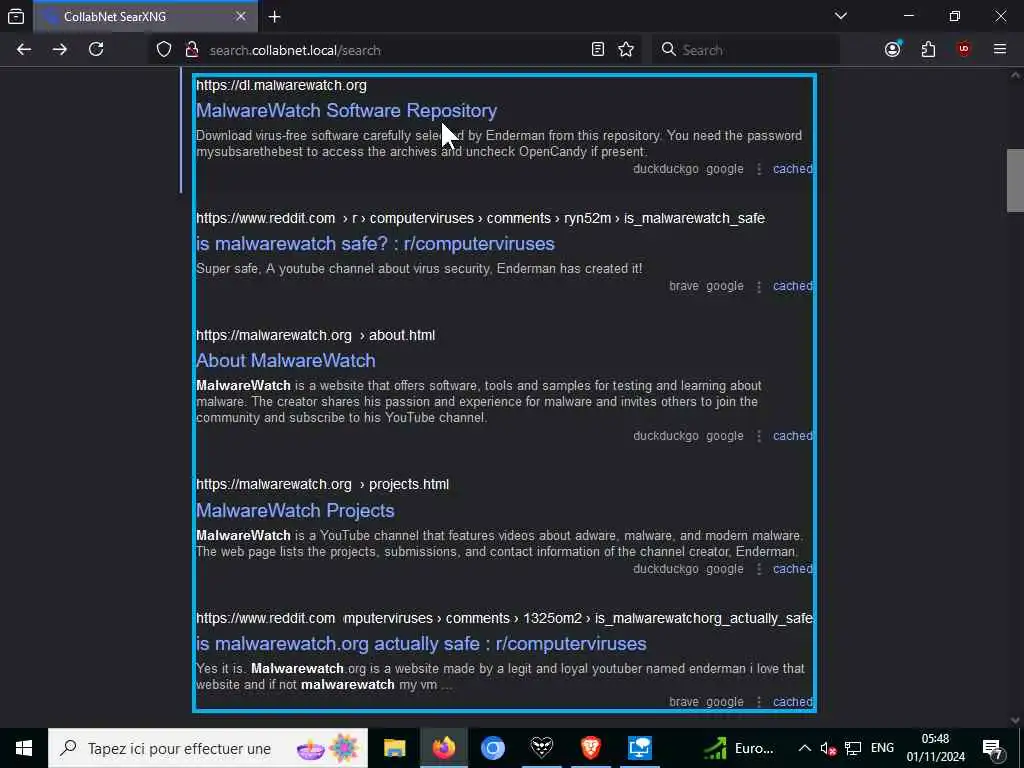Open Firefox View in the tab bar

[x=16, y=17]
